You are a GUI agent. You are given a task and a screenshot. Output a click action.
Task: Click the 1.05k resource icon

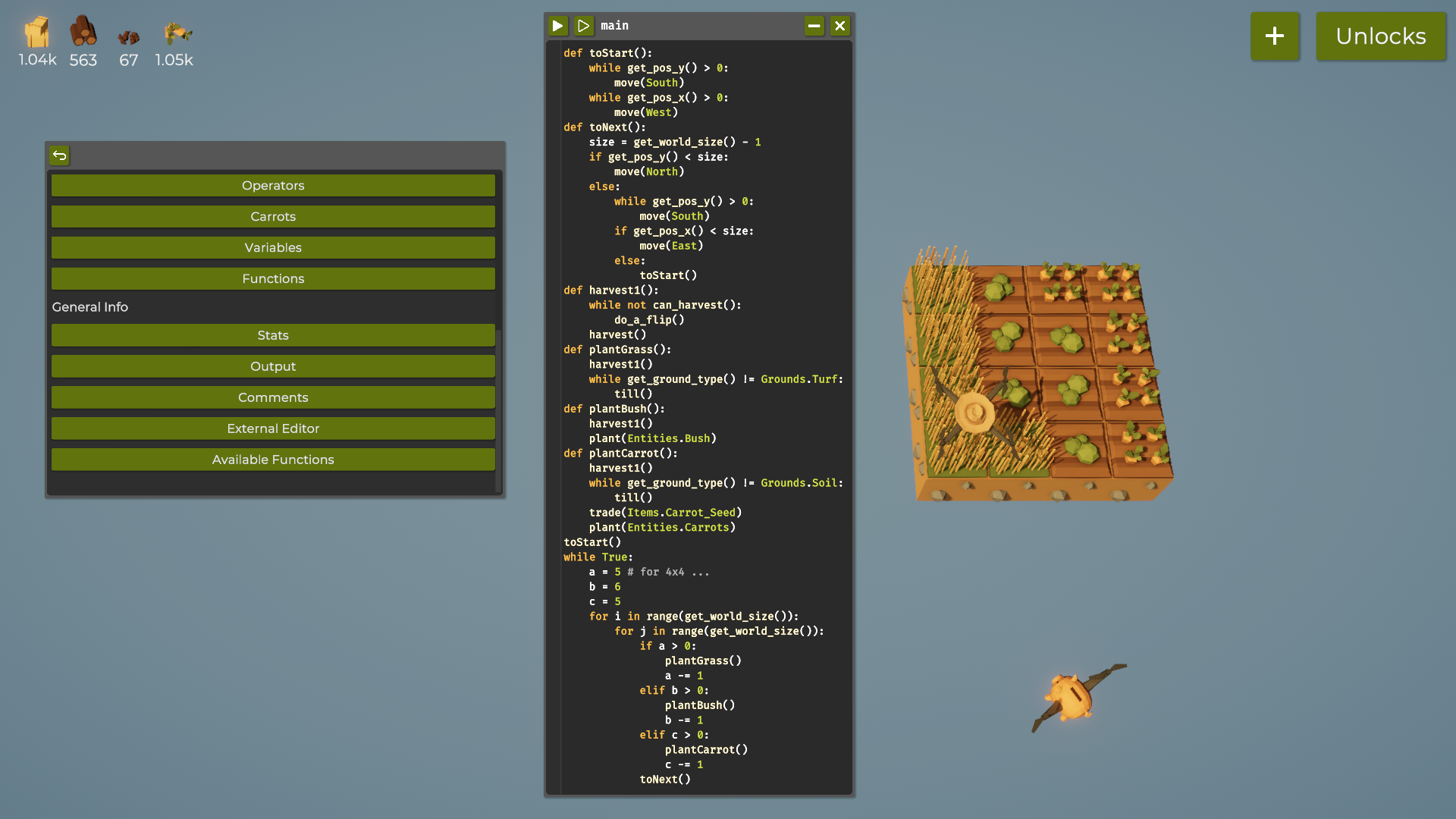177,33
